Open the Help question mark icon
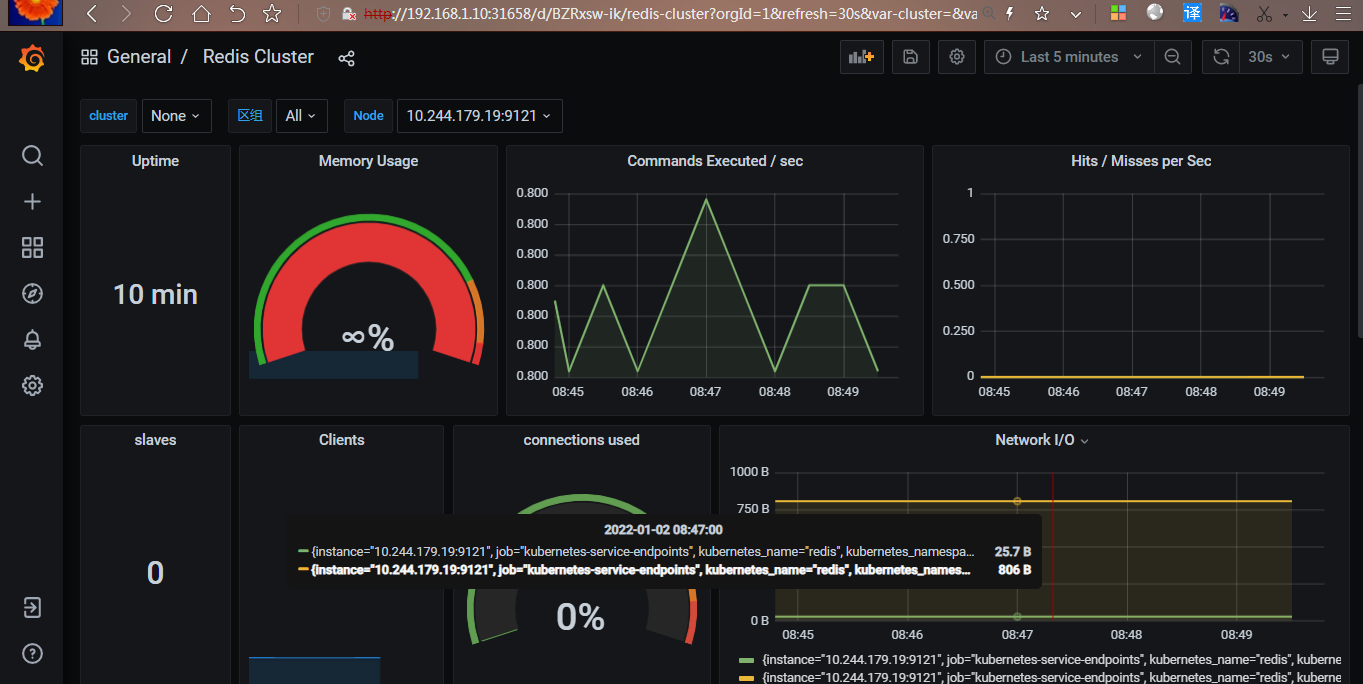The width and height of the screenshot is (1363, 684). (32, 654)
